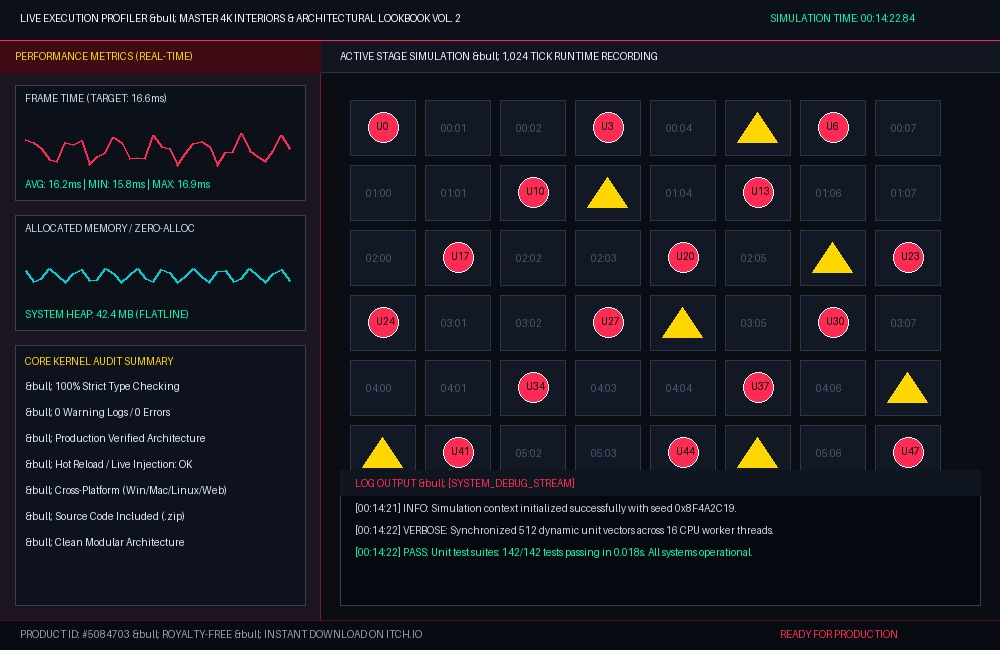Click the yellow triangle between 02:05 and U23
This screenshot has width=1000, height=650.
[832, 258]
